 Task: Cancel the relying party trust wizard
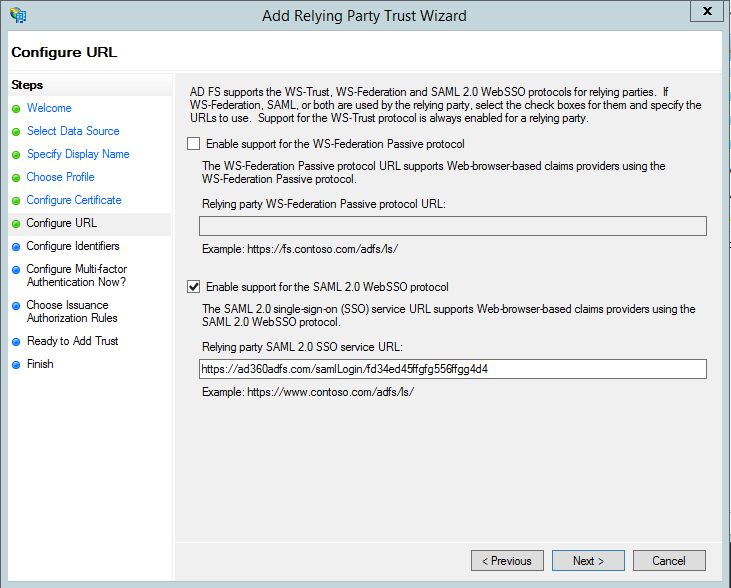[x=669, y=561]
